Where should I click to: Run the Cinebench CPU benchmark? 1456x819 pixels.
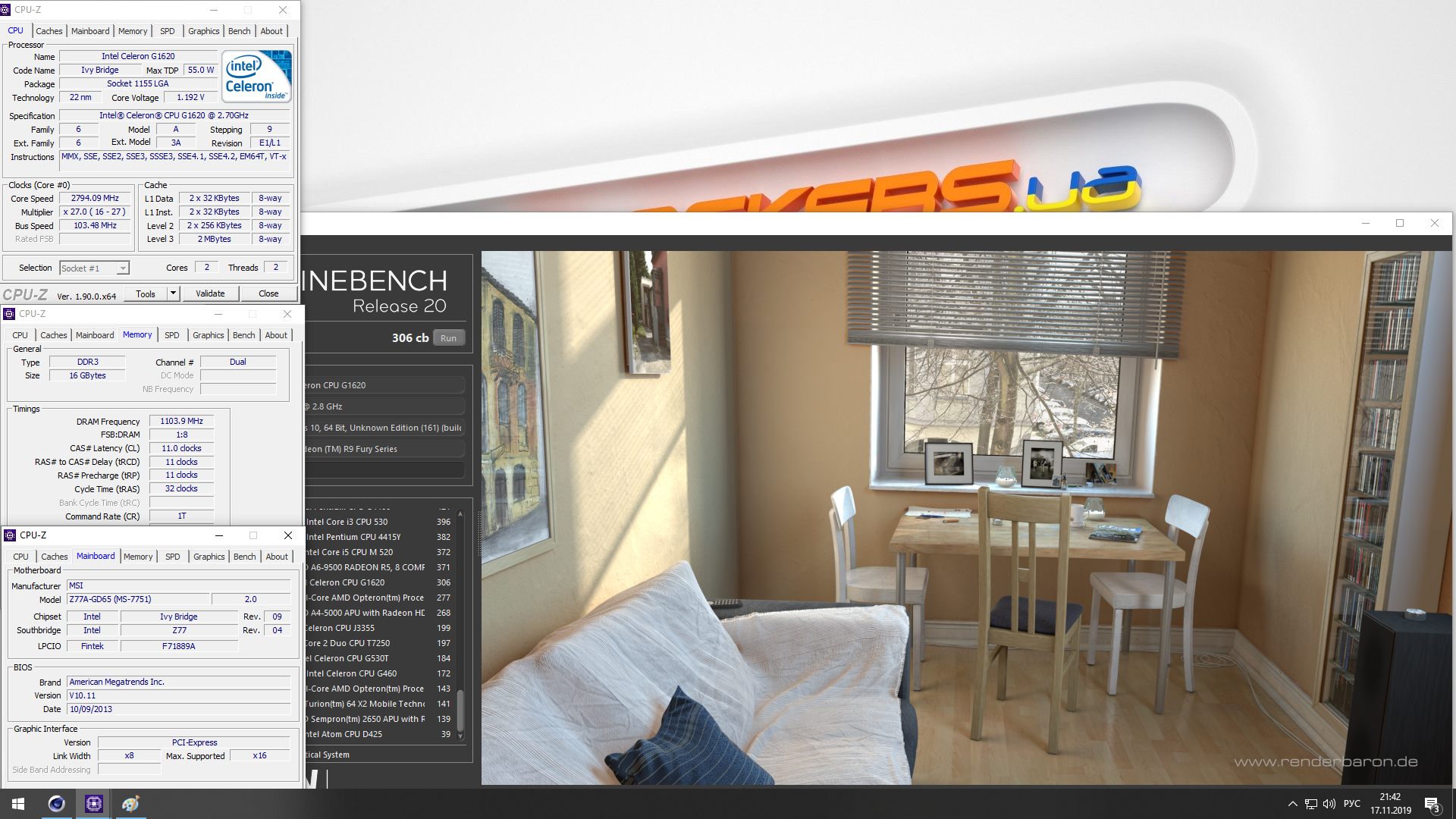[x=448, y=338]
